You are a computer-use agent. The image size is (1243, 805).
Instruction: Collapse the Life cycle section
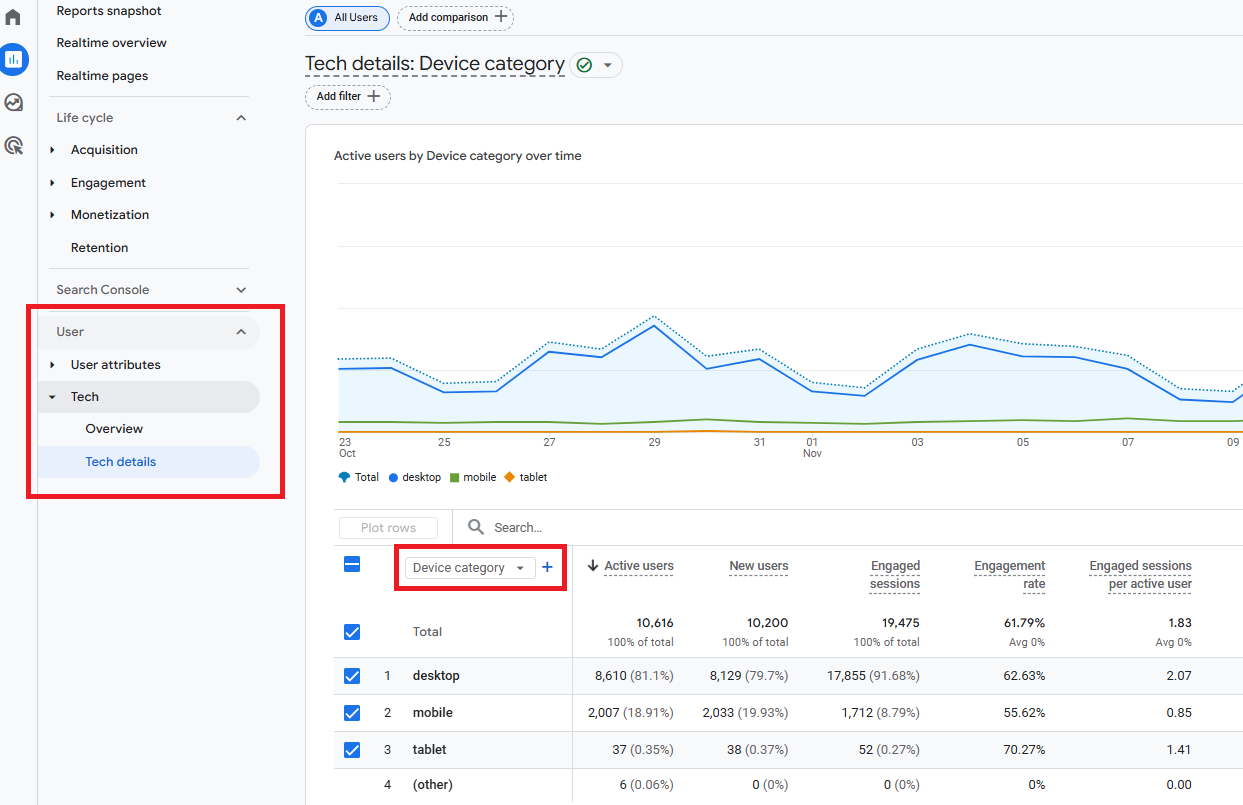(241, 118)
